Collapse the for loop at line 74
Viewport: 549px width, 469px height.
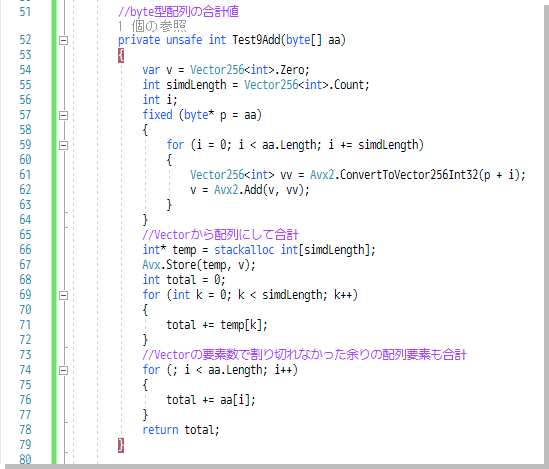63,370
